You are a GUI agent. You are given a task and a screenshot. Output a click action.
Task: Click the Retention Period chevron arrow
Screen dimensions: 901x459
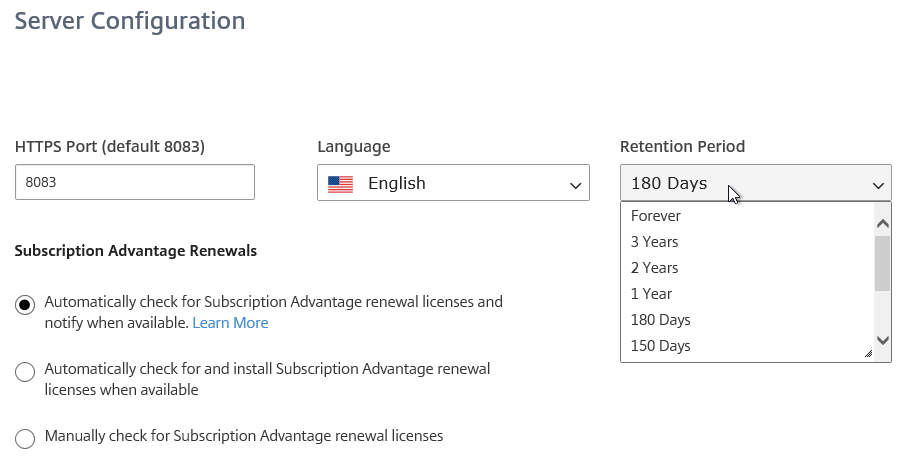click(878, 185)
